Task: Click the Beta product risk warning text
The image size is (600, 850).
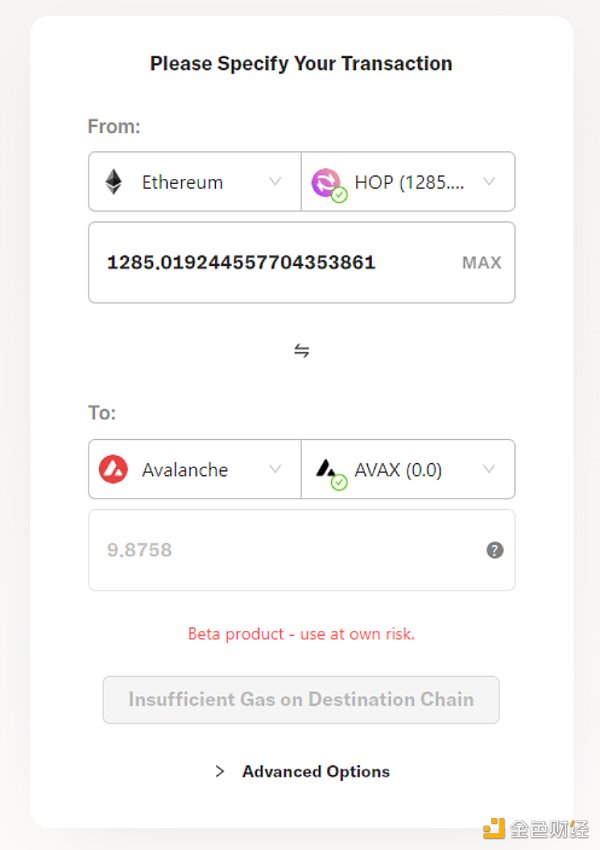Action: [301, 634]
